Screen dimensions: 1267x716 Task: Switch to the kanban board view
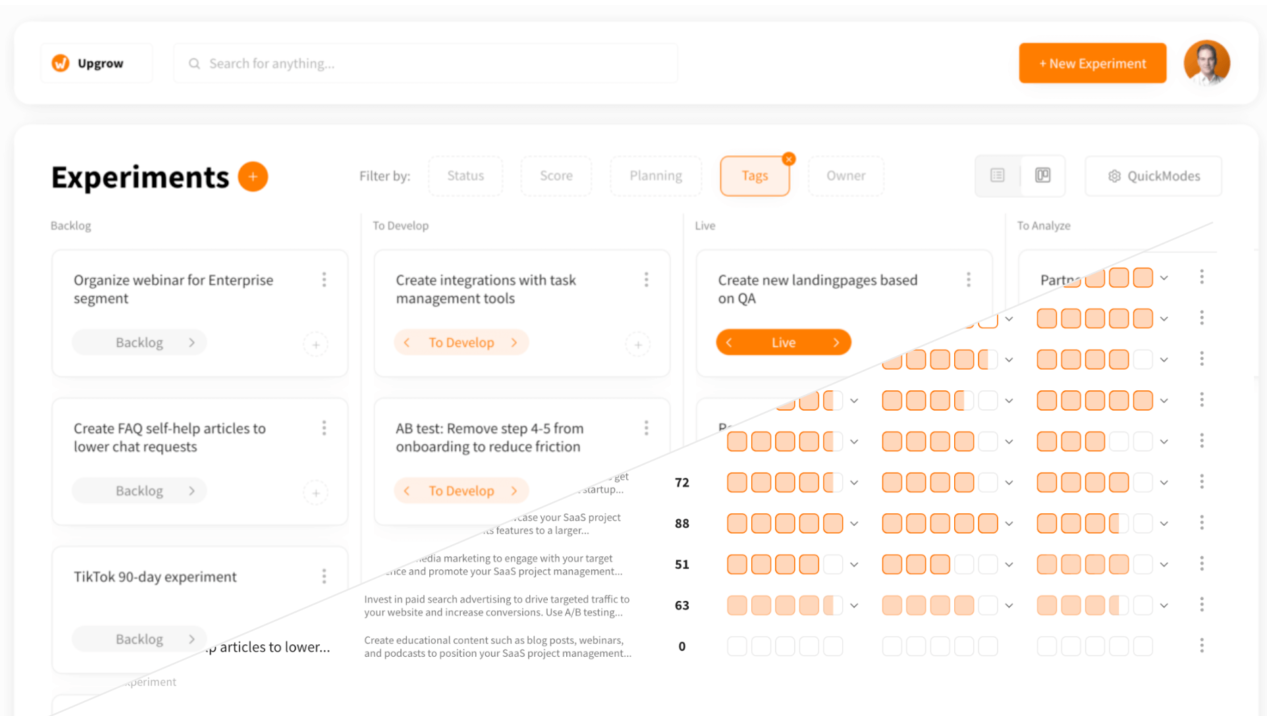coord(1041,175)
